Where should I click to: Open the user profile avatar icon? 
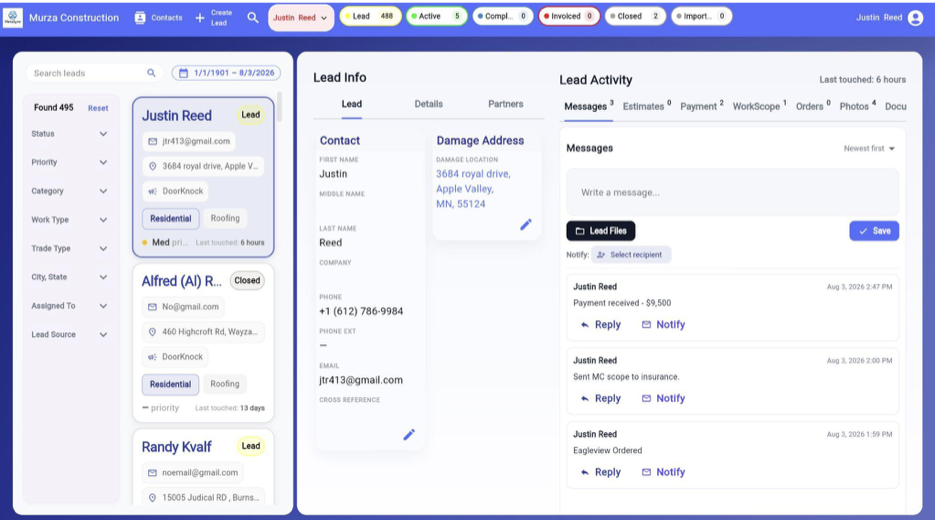click(x=915, y=18)
